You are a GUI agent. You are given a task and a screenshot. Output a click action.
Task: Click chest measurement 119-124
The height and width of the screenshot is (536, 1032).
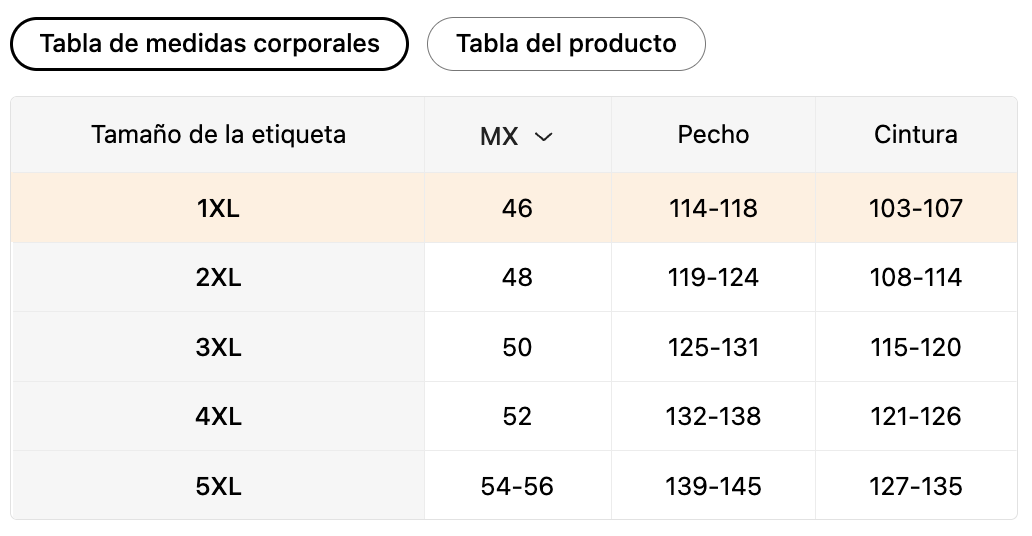click(713, 278)
